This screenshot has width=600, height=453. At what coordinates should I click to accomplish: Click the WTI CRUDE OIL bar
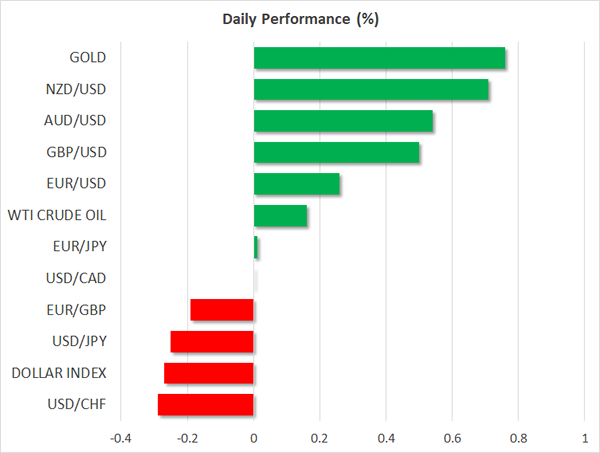[x=280, y=216]
